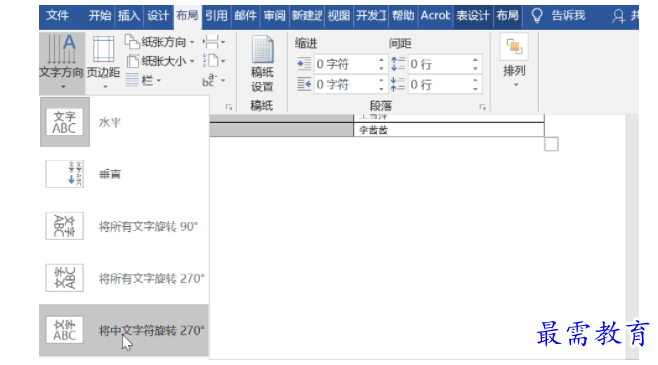Click the lightbulb Tell me icon
The image size is (658, 365).
[537, 16]
